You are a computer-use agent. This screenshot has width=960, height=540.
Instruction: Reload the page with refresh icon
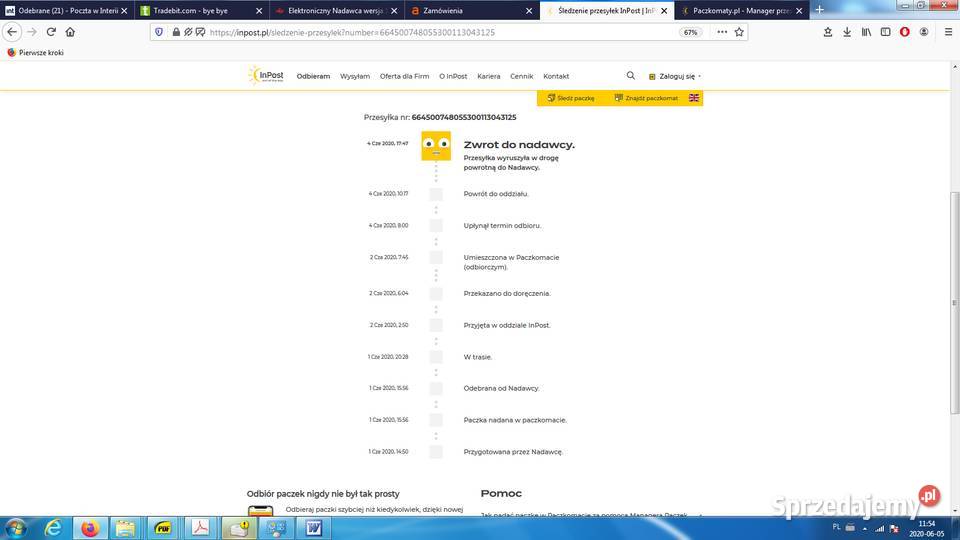(51, 32)
